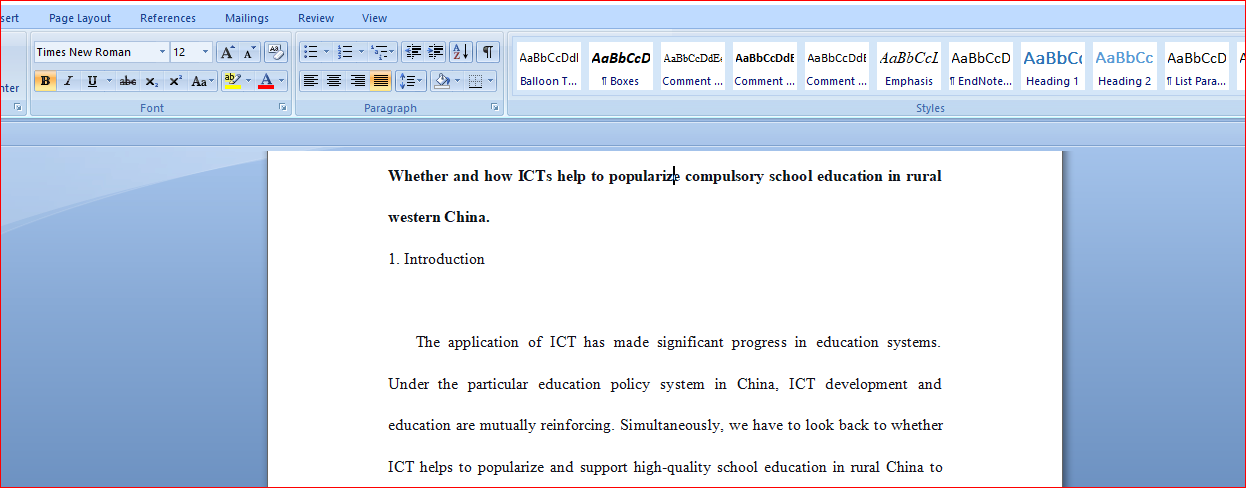
Task: Open the Font dialog launcher
Action: pyautogui.click(x=283, y=107)
